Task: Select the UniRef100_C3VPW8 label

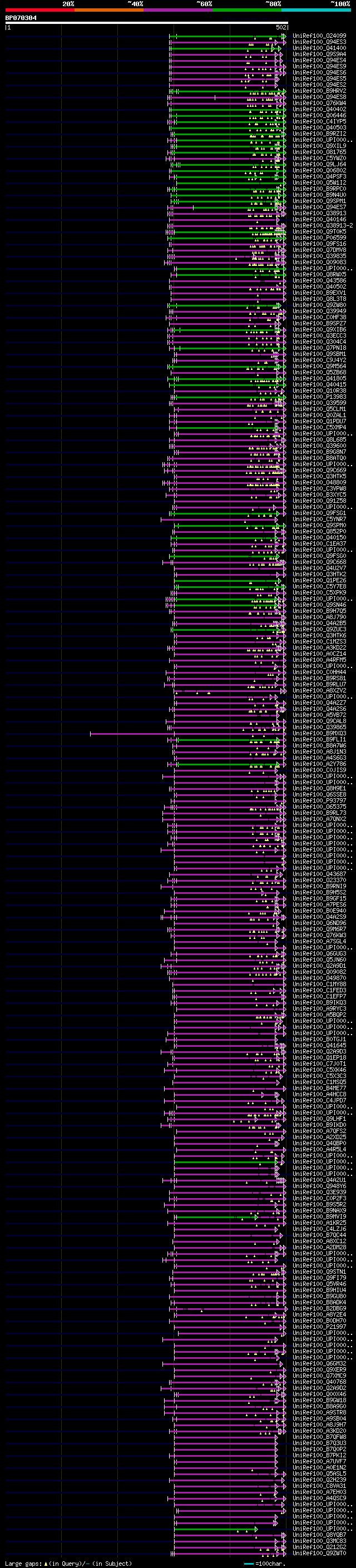Action: click(319, 489)
